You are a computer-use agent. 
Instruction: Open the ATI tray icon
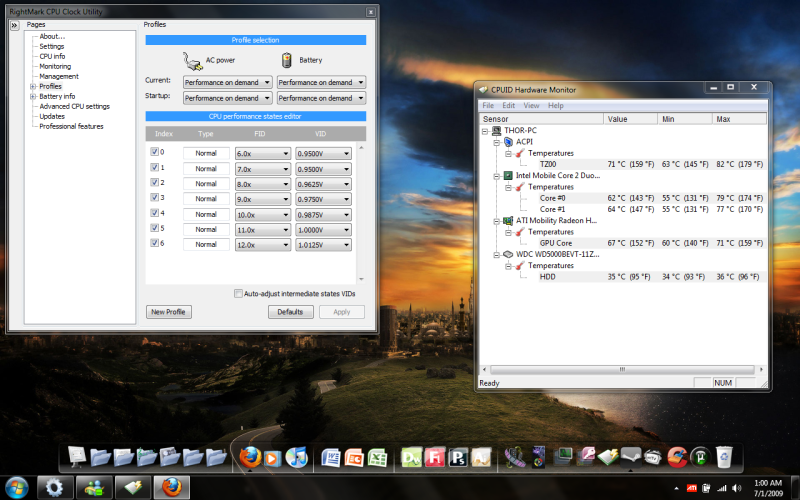(x=692, y=489)
